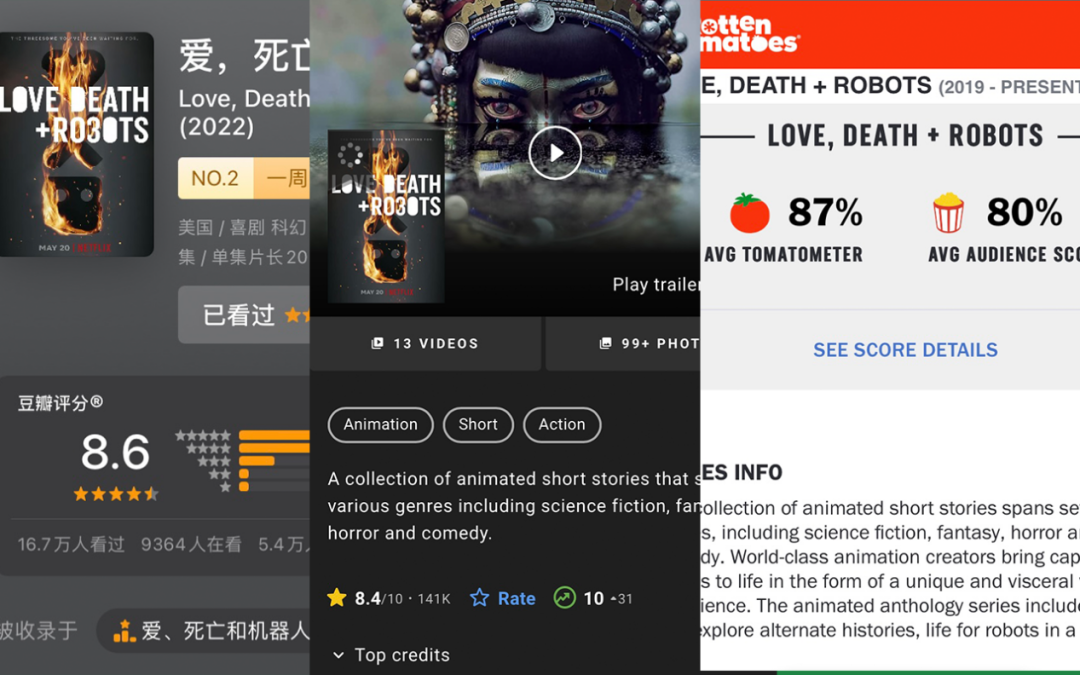Image resolution: width=1080 pixels, height=675 pixels.
Task: Click the yellow IMDb rating star
Action: [x=337, y=598]
